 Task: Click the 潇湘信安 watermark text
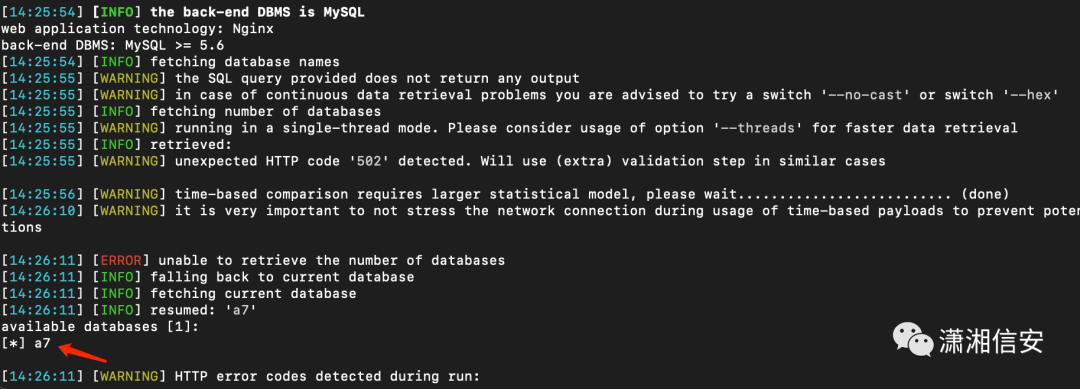(990, 341)
